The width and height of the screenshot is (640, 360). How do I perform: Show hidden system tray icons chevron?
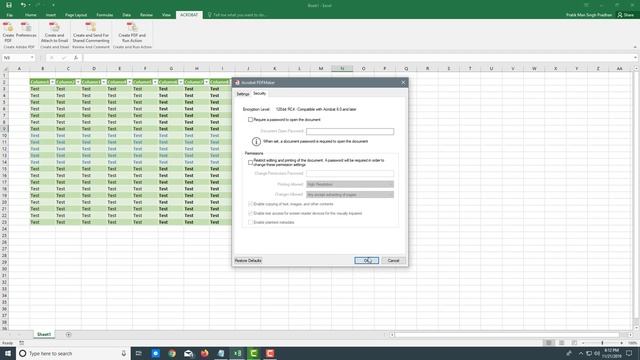click(x=580, y=353)
